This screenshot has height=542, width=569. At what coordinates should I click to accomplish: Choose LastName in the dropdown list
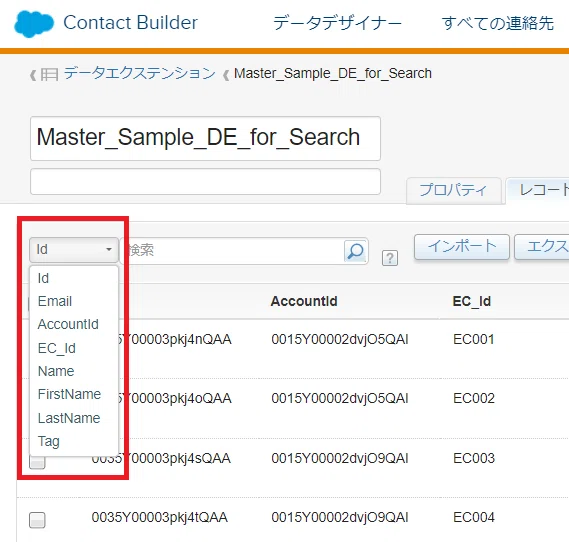pyautogui.click(x=69, y=418)
